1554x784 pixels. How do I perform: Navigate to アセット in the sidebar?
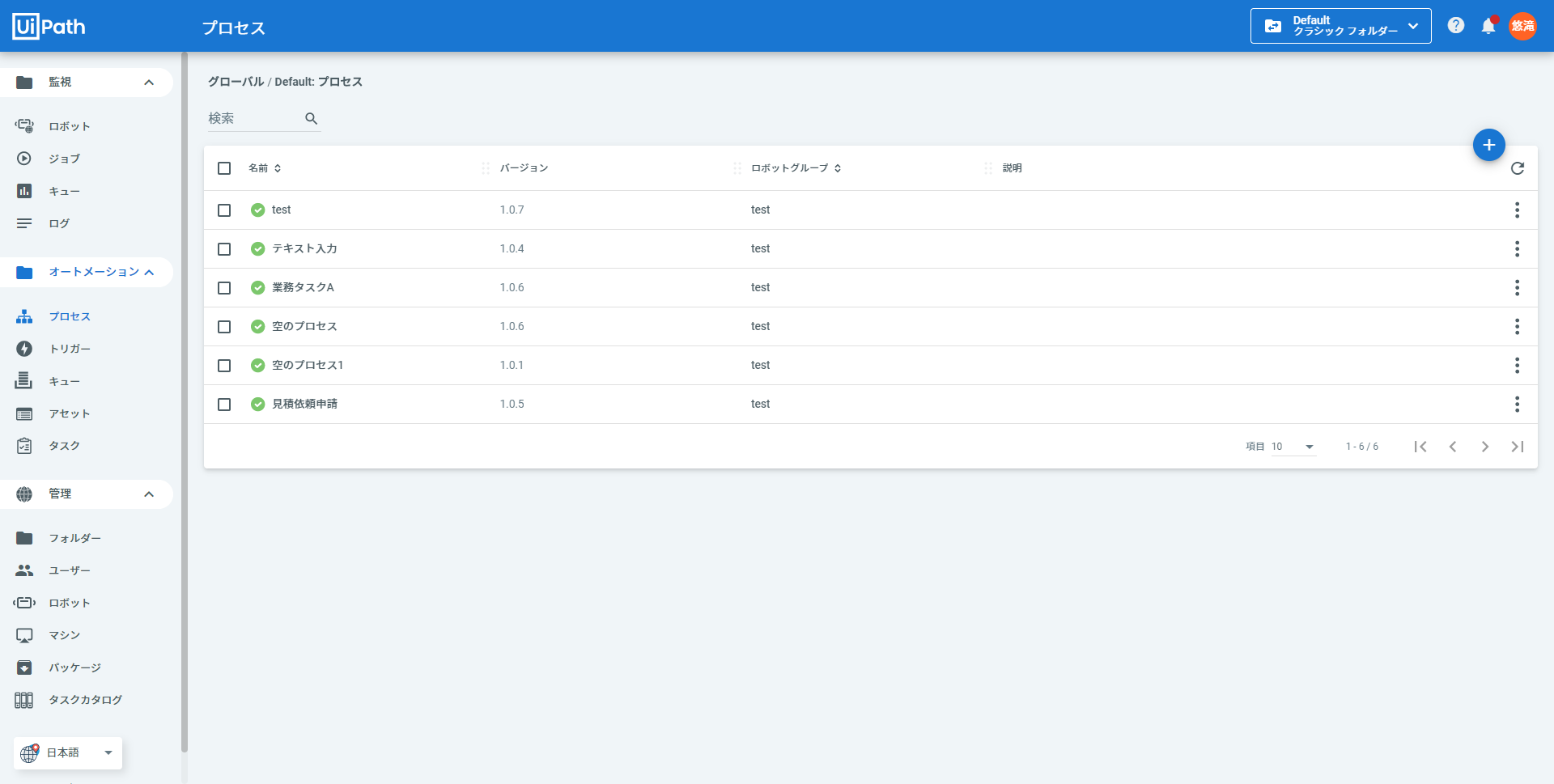69,413
